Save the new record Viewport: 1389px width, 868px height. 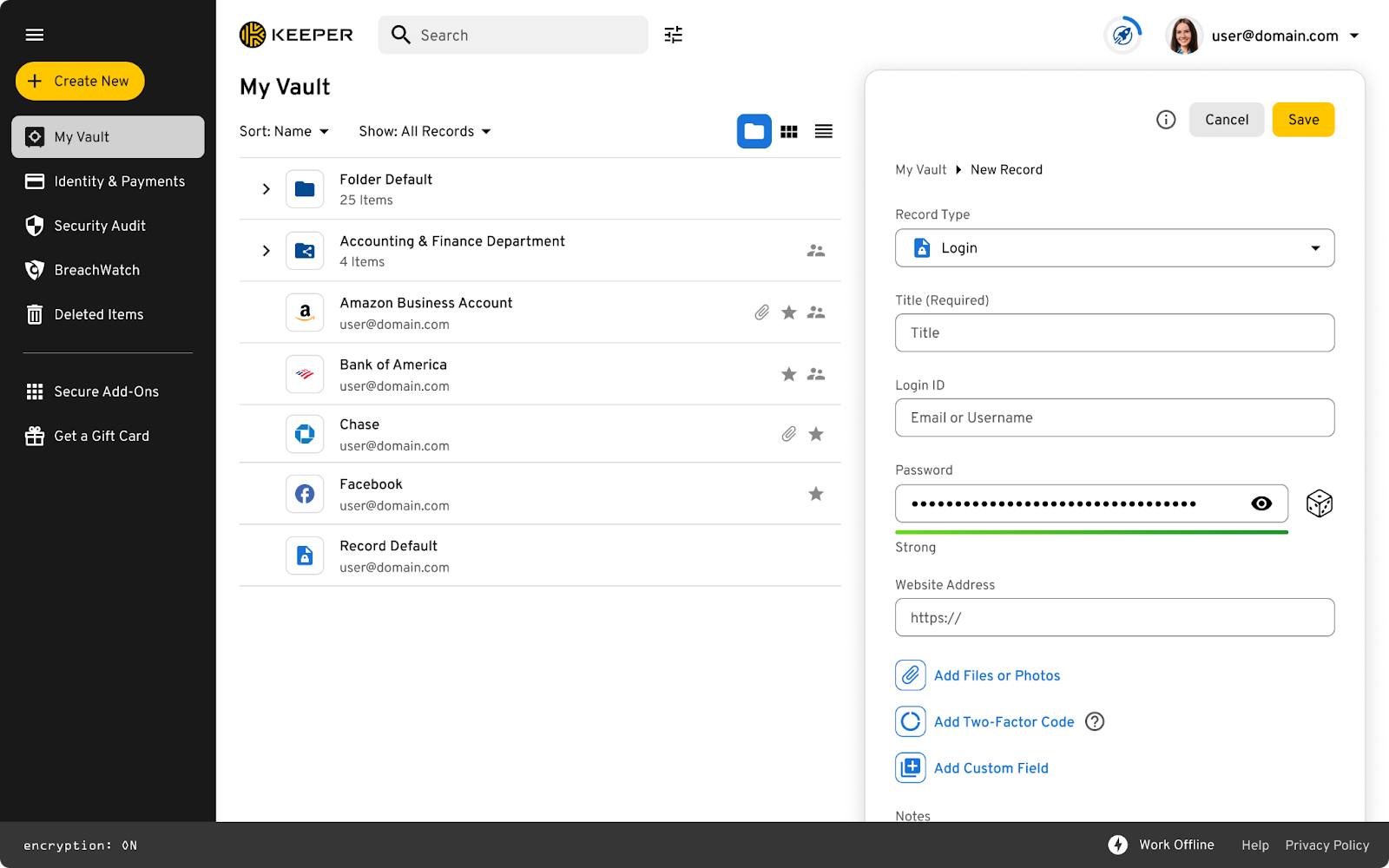(1303, 120)
